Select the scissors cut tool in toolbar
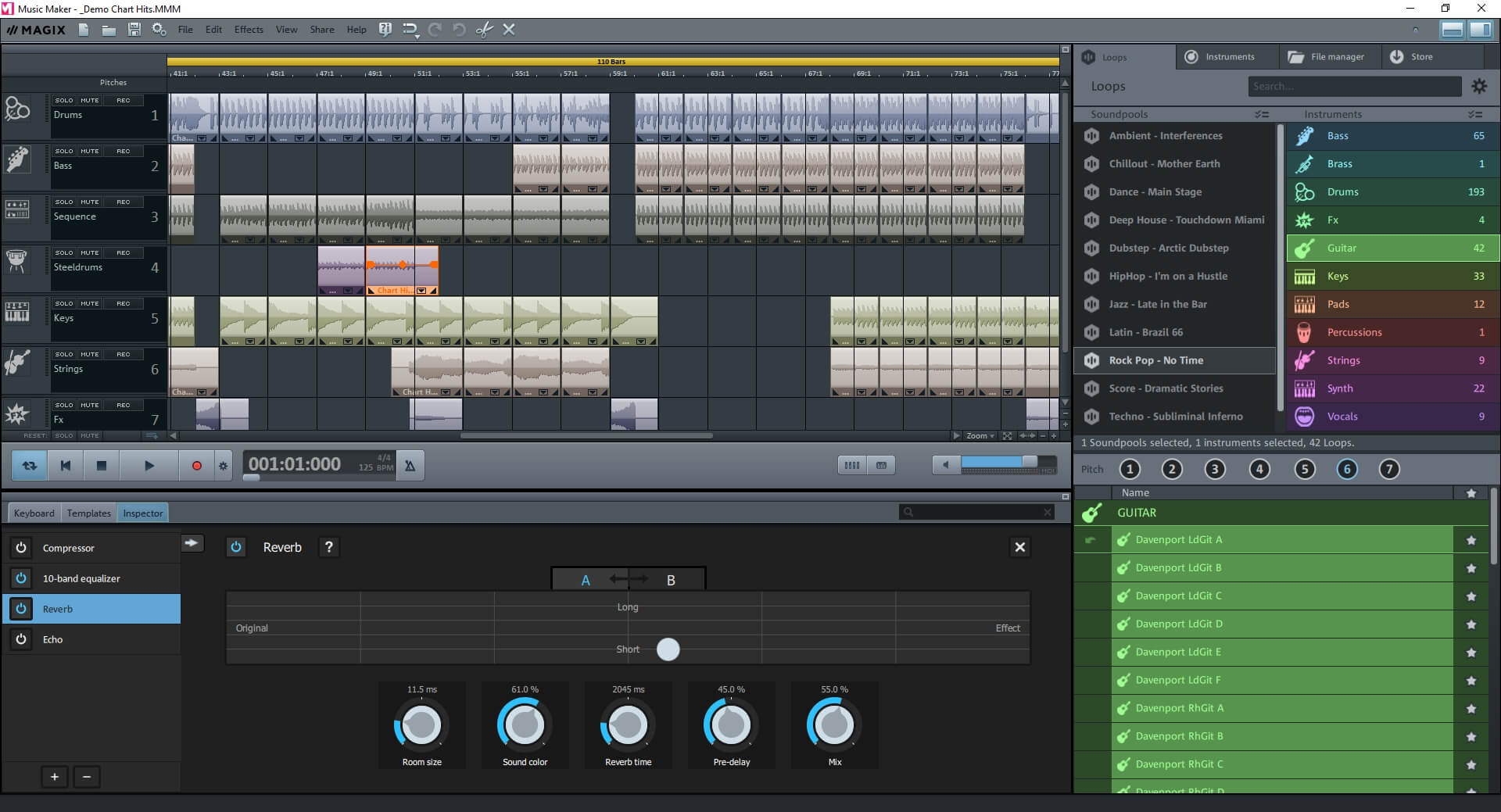Viewport: 1501px width, 812px height. pyautogui.click(x=485, y=30)
